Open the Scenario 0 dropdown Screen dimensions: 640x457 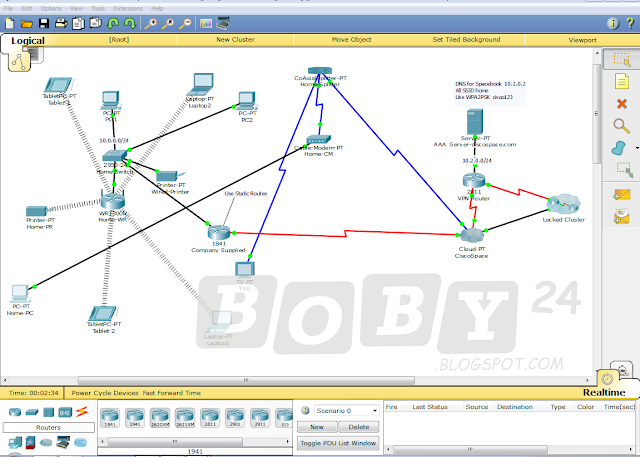click(346, 410)
